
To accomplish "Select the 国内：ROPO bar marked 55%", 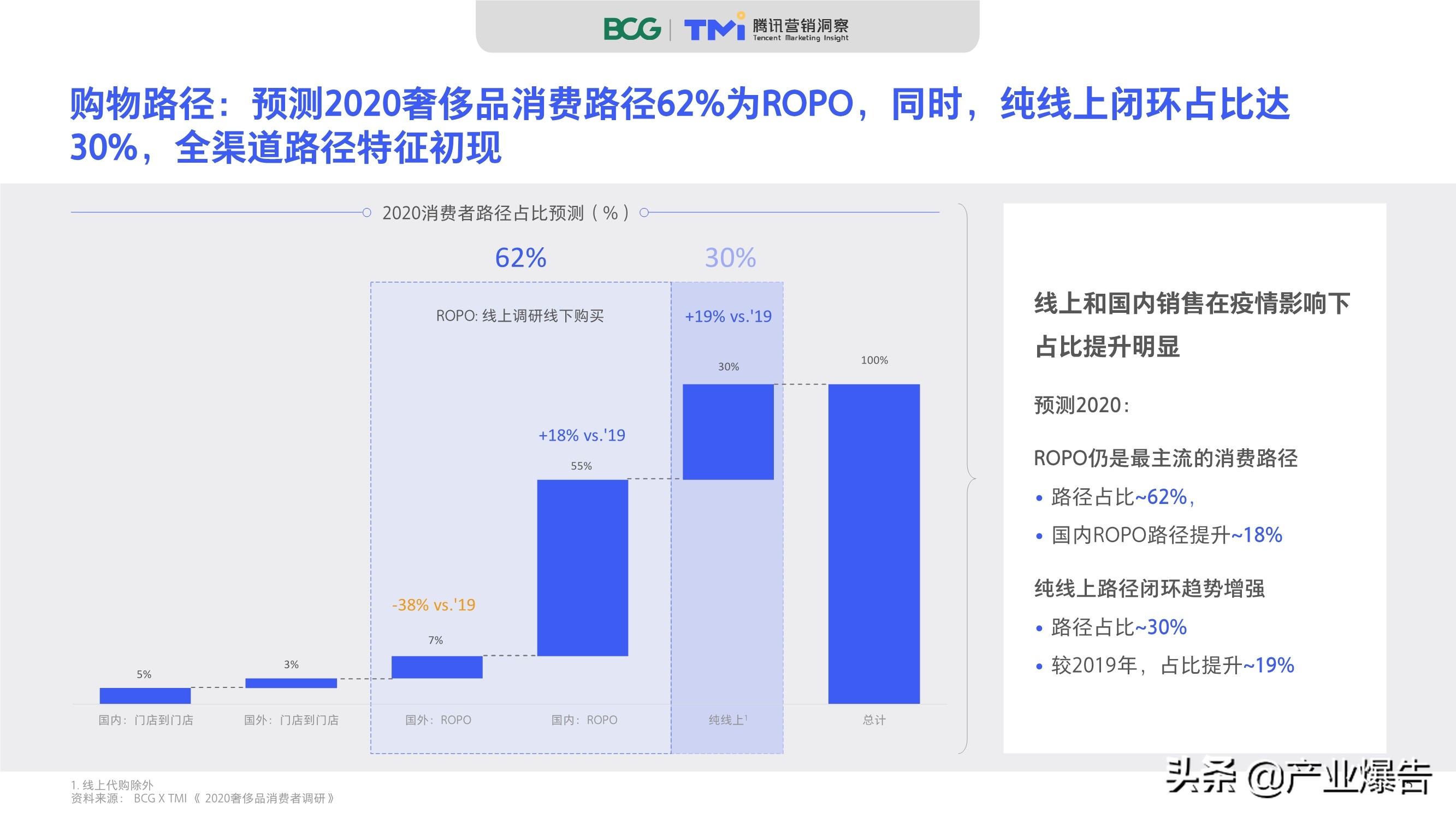I will tap(583, 568).
